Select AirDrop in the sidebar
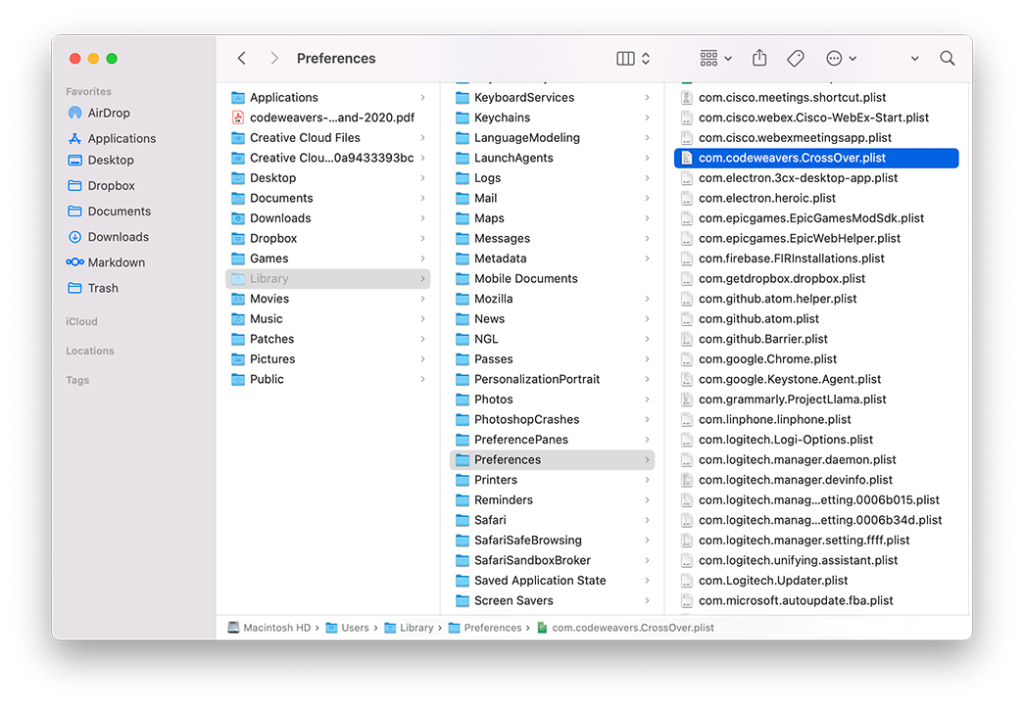 [x=108, y=113]
